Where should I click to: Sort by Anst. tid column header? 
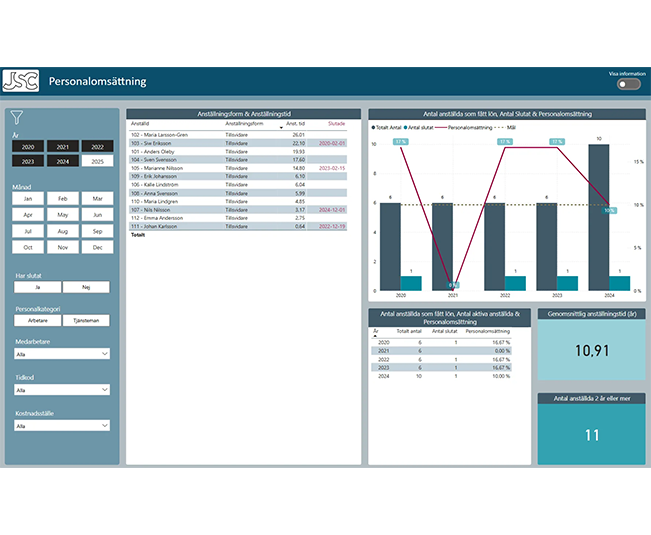click(x=295, y=124)
